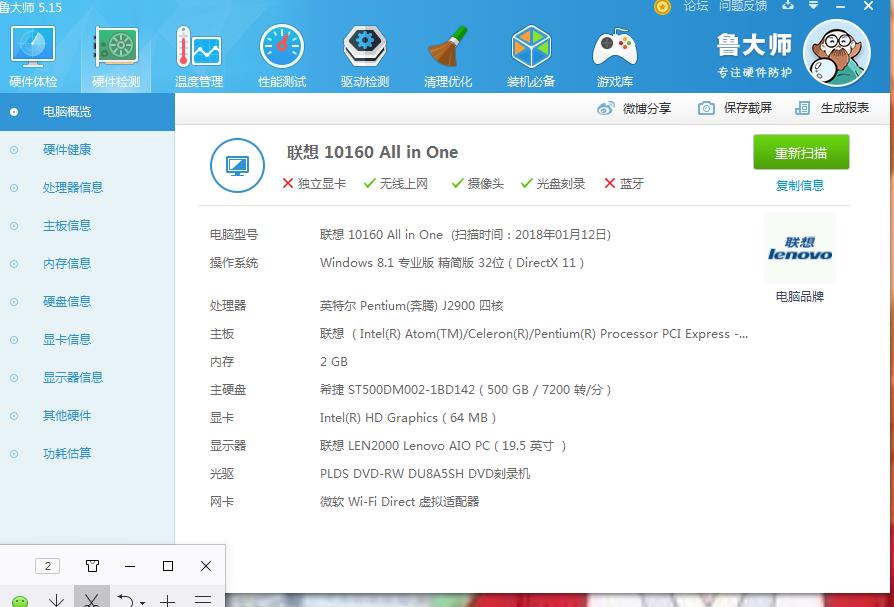Share via 微博分享

(634, 108)
